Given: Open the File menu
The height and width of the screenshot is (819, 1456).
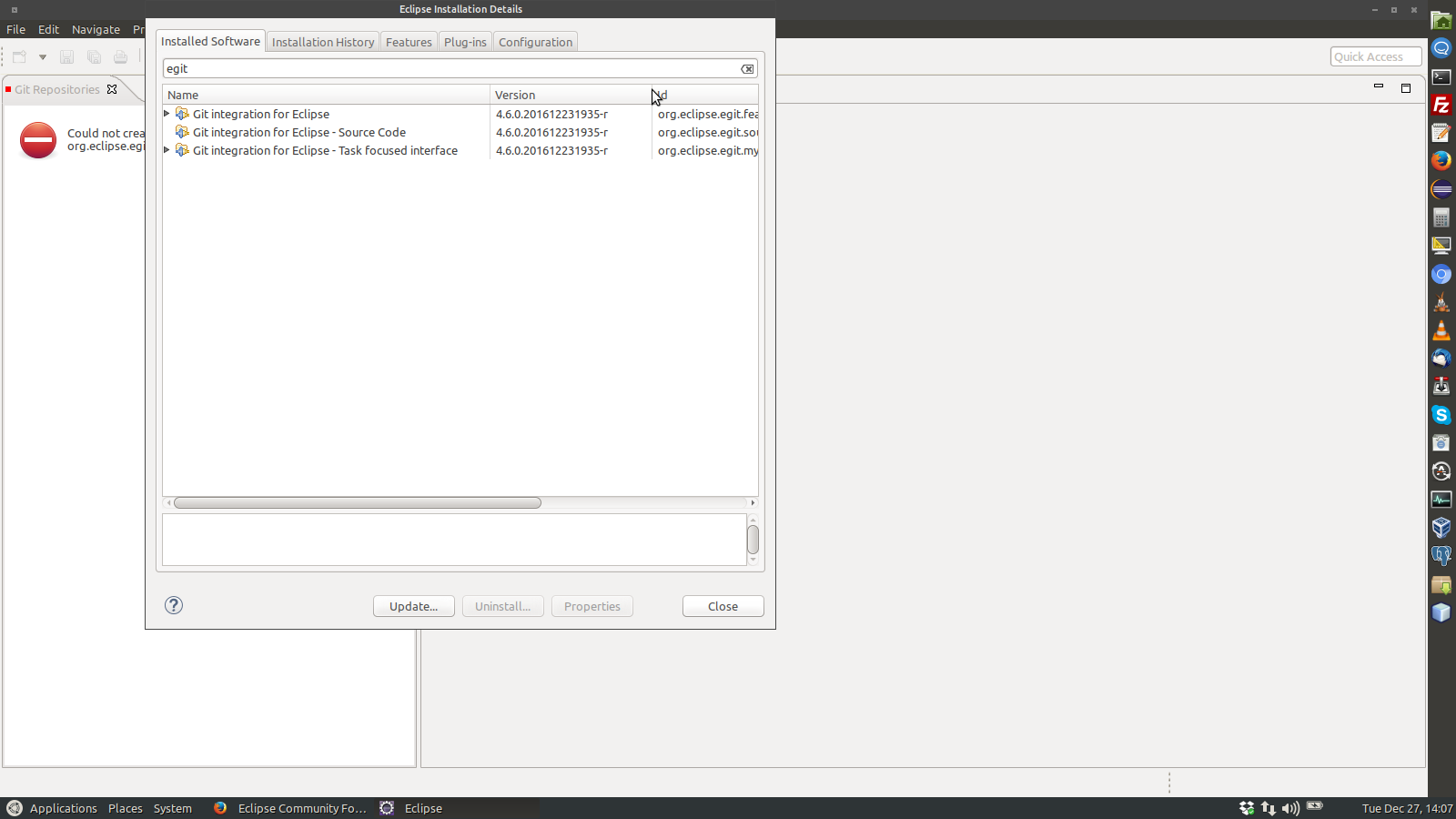Looking at the screenshot, I should point(16,29).
